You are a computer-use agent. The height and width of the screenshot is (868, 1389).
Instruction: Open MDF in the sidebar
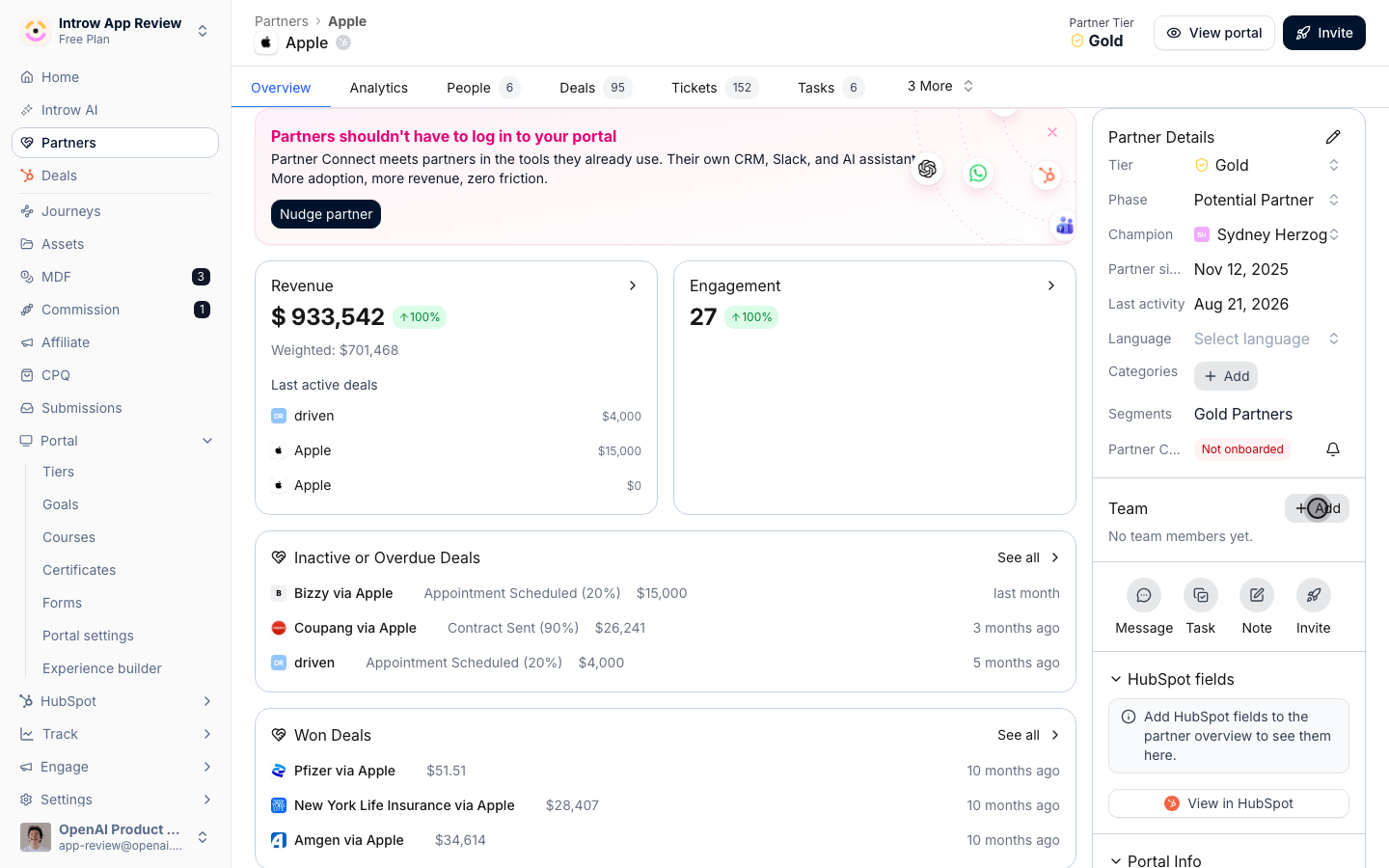pyautogui.click(x=115, y=277)
